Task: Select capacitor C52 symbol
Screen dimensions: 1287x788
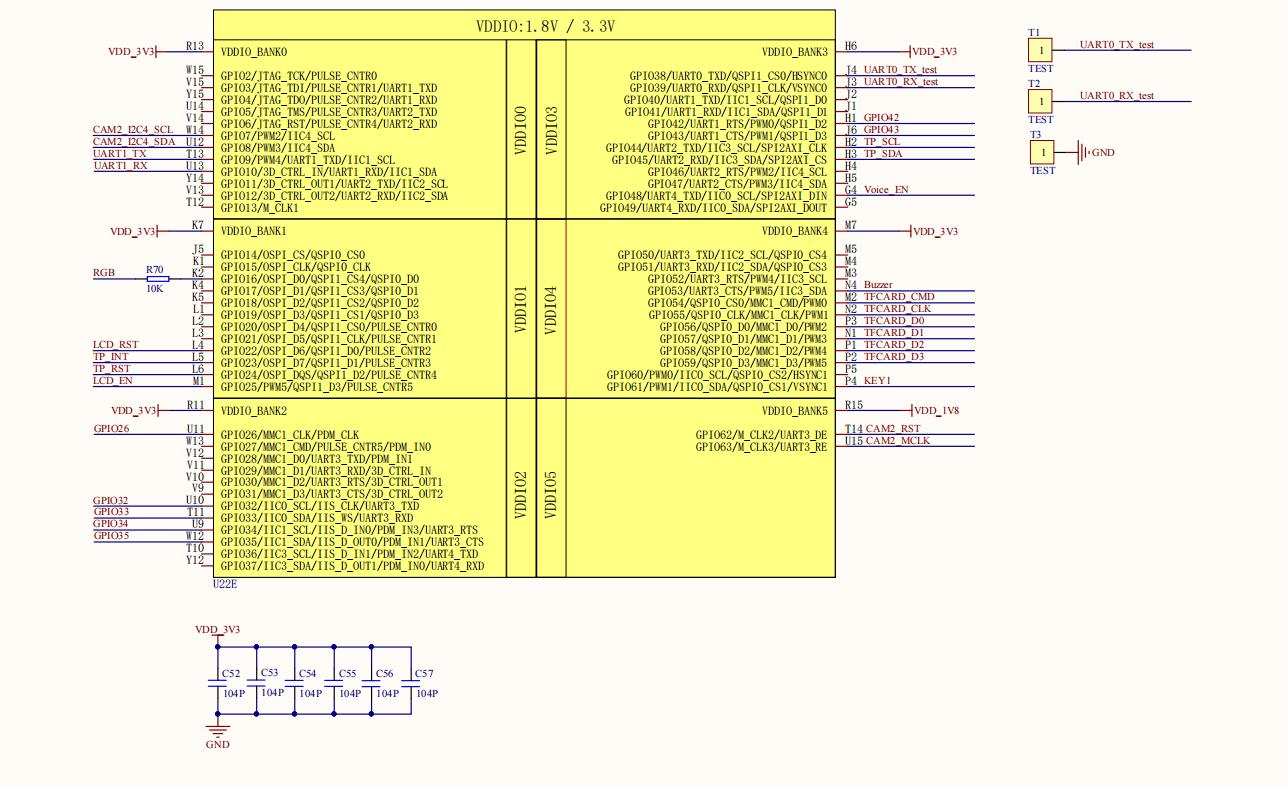Action: click(x=217, y=681)
